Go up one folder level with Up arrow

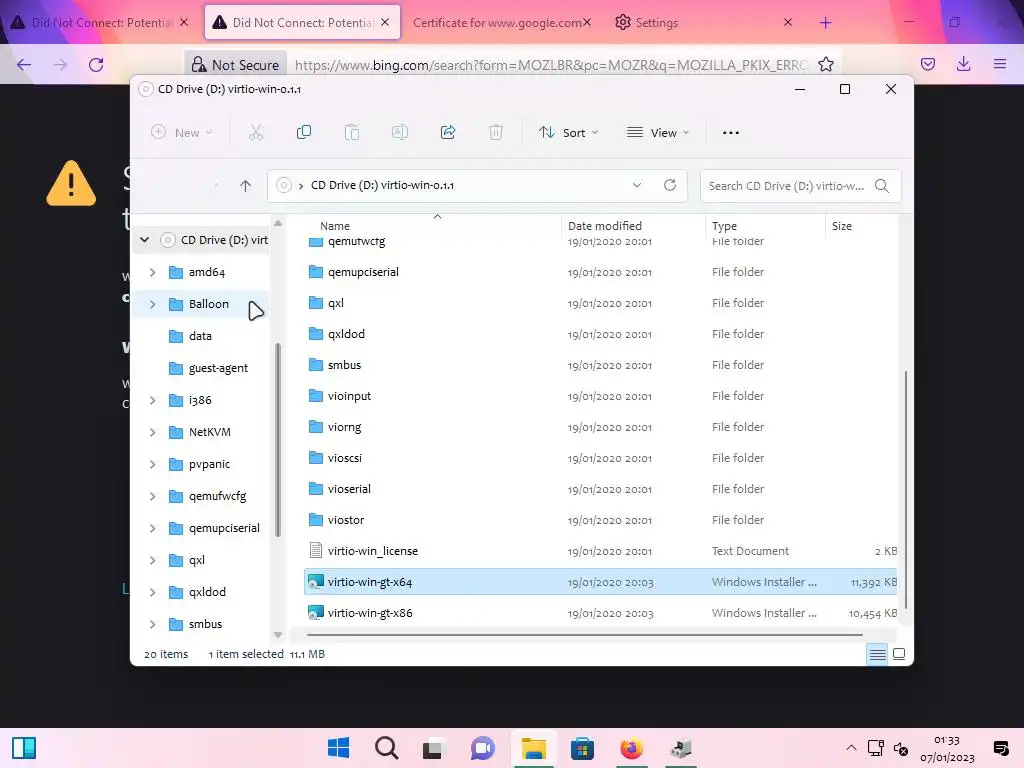[x=246, y=186]
